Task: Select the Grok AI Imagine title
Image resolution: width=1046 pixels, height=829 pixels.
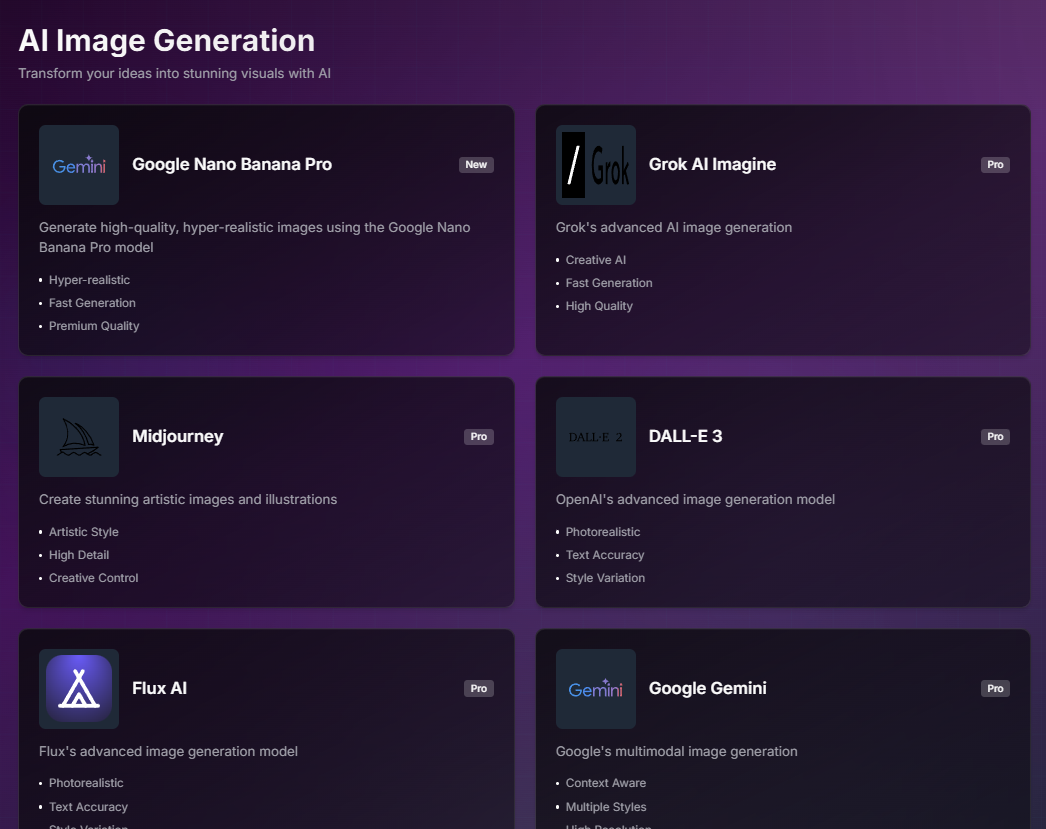Action: point(712,165)
